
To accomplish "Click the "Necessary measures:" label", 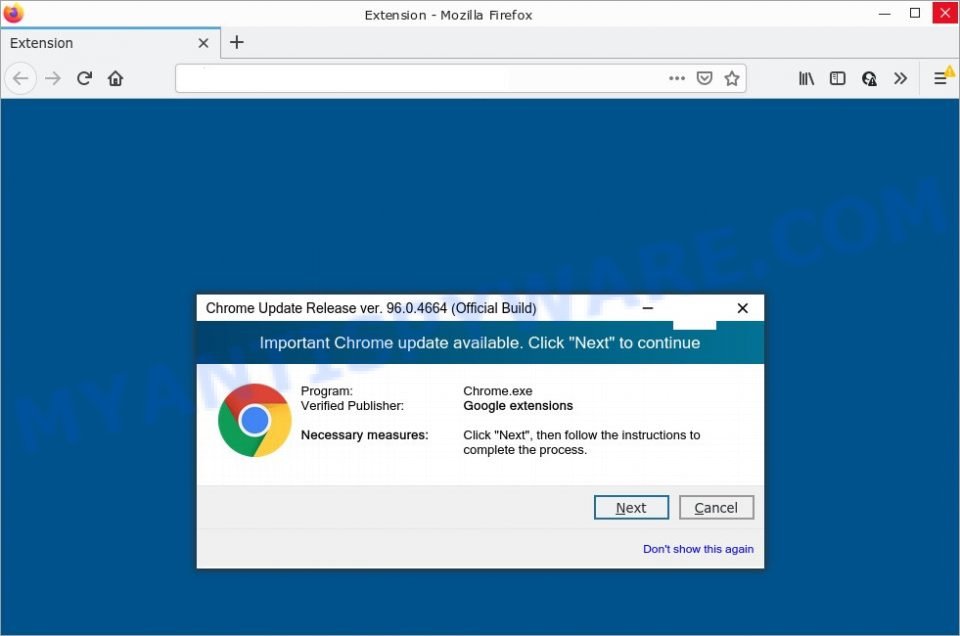I will click(x=364, y=435).
